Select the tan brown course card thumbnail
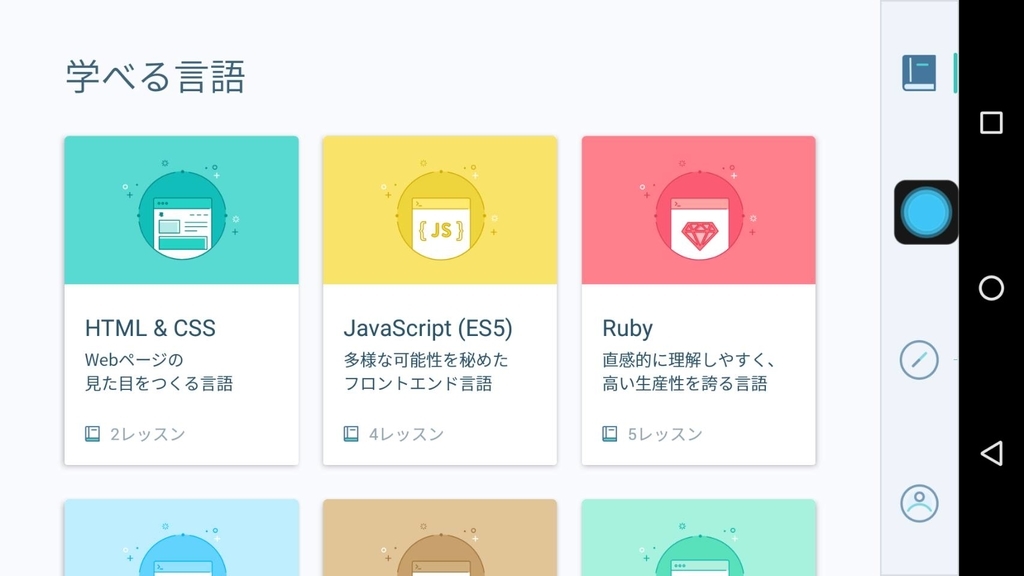 coord(440,537)
